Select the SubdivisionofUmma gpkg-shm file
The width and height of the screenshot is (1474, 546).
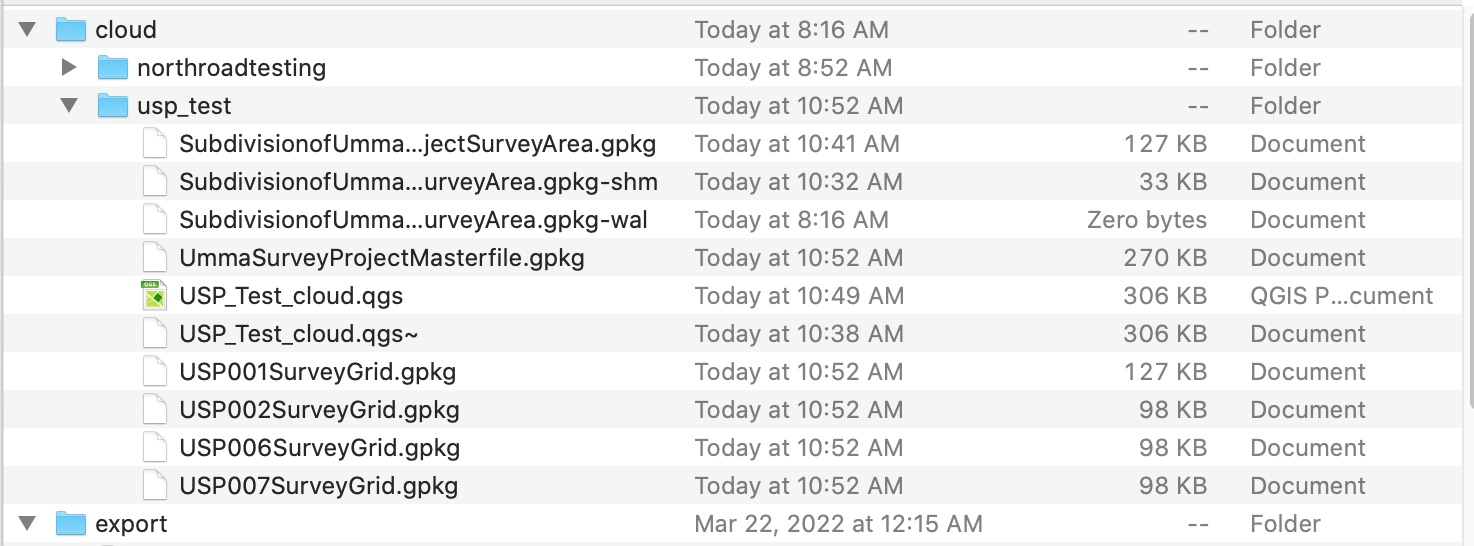[418, 182]
